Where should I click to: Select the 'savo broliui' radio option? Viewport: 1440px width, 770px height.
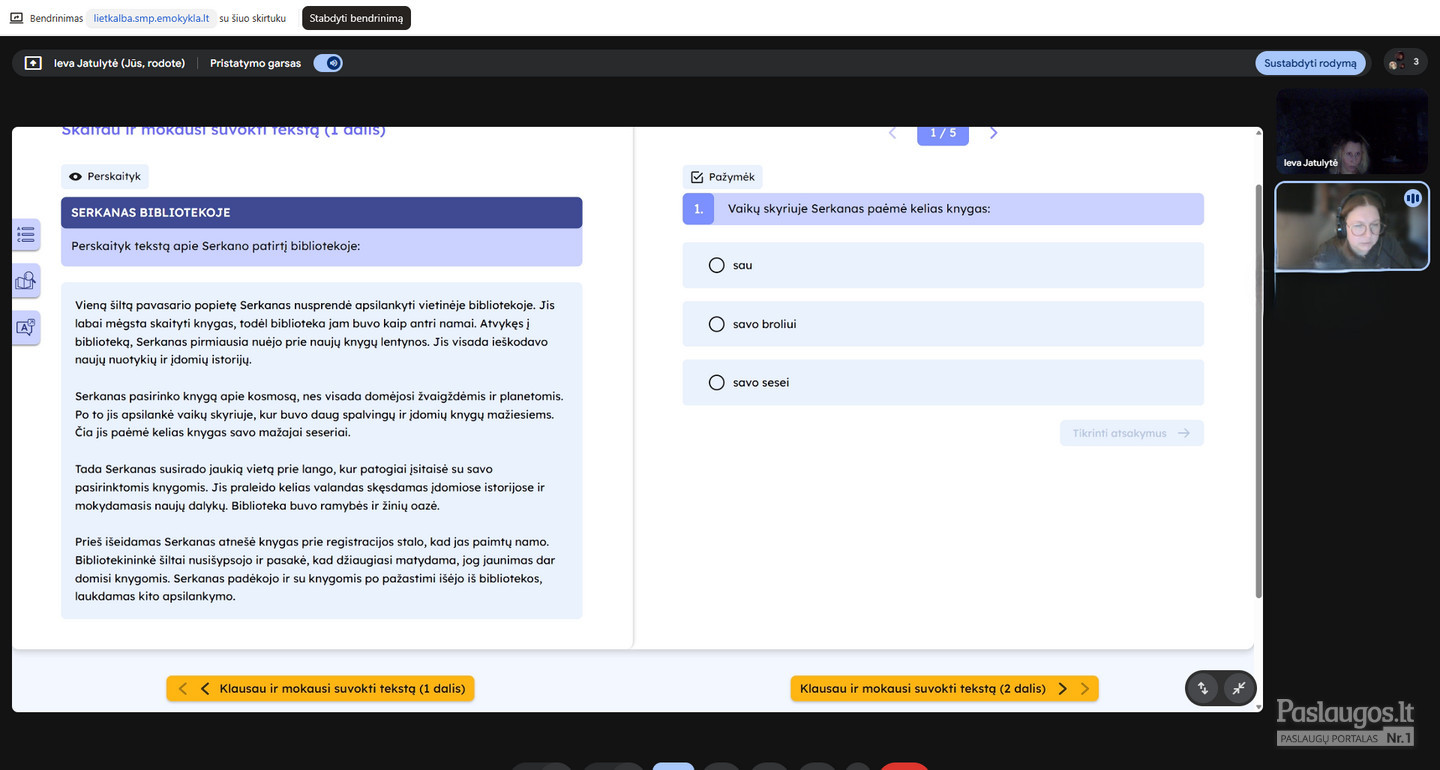[x=716, y=324]
